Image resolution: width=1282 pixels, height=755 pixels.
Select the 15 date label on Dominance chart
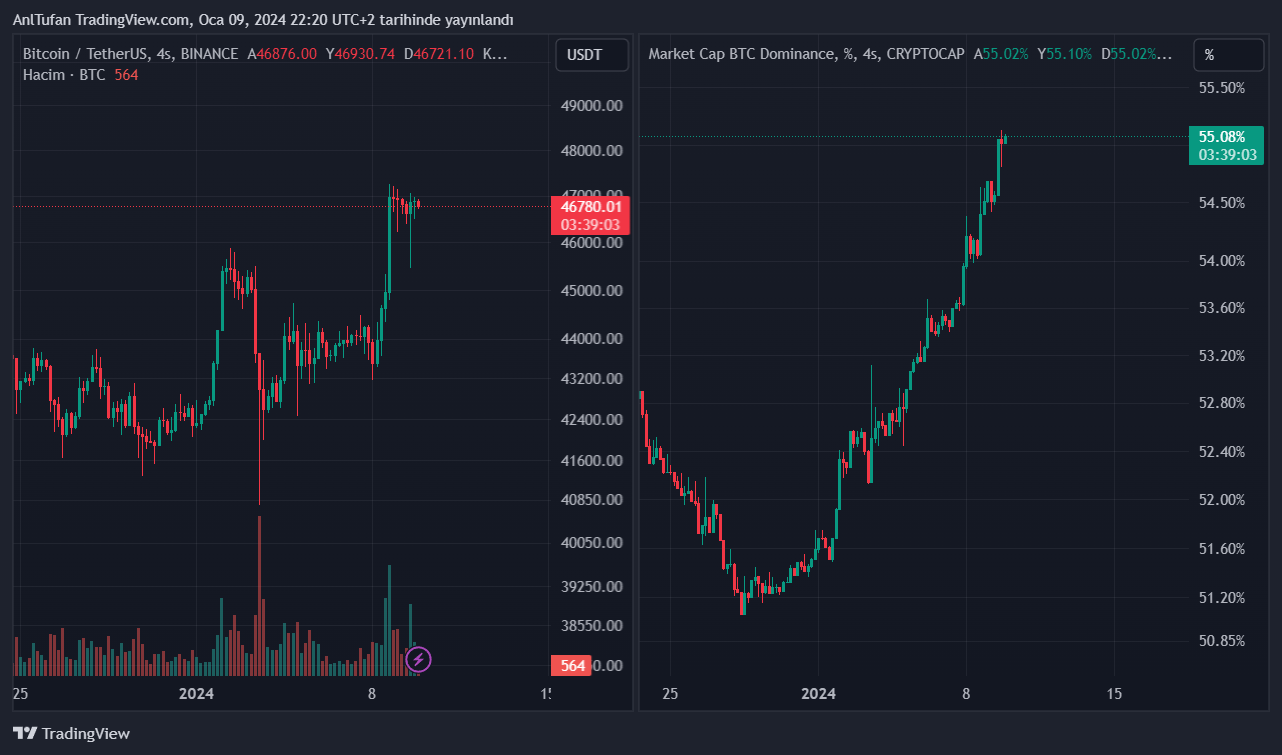click(x=1115, y=693)
